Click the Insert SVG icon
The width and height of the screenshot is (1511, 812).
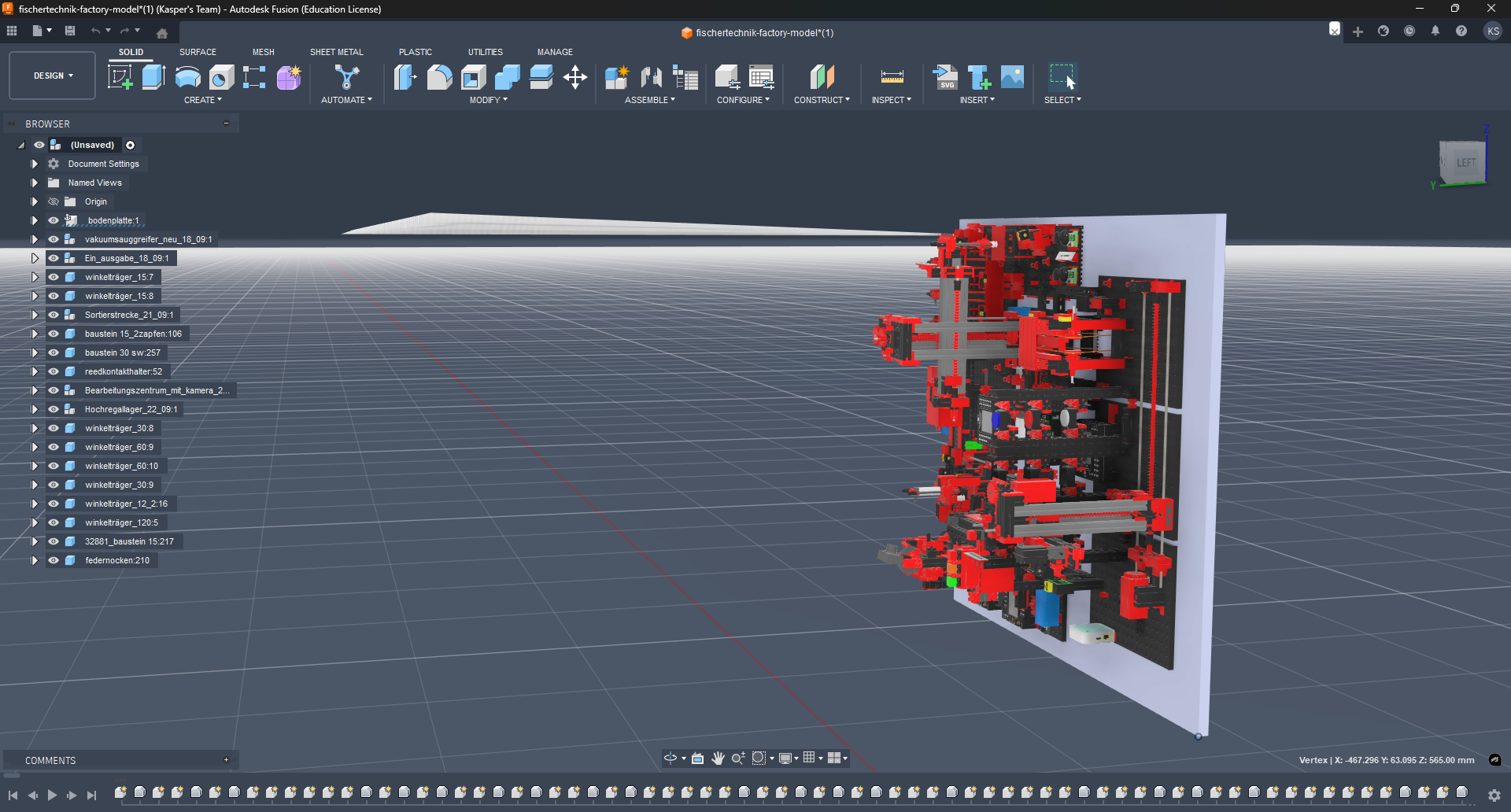tap(946, 77)
